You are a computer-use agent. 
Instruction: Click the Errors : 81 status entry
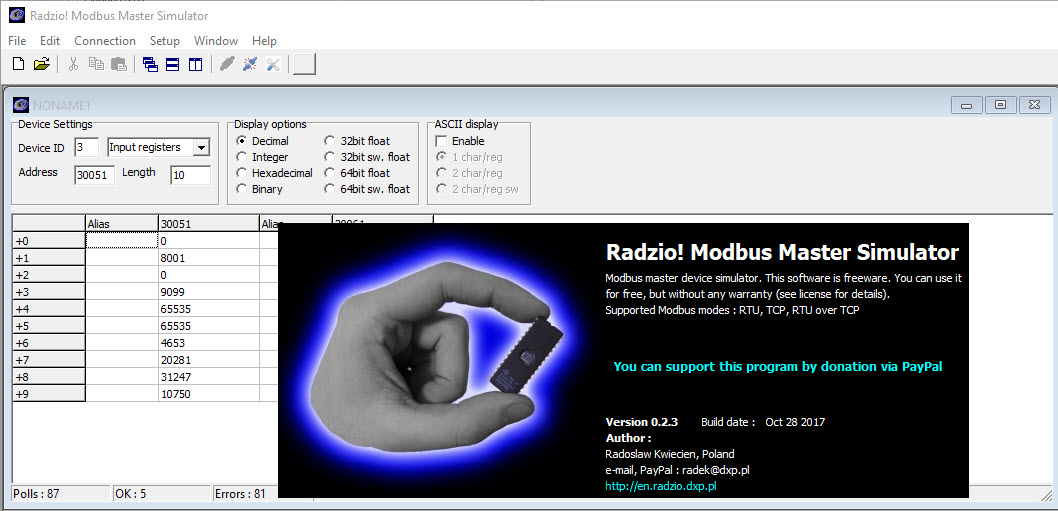246,493
